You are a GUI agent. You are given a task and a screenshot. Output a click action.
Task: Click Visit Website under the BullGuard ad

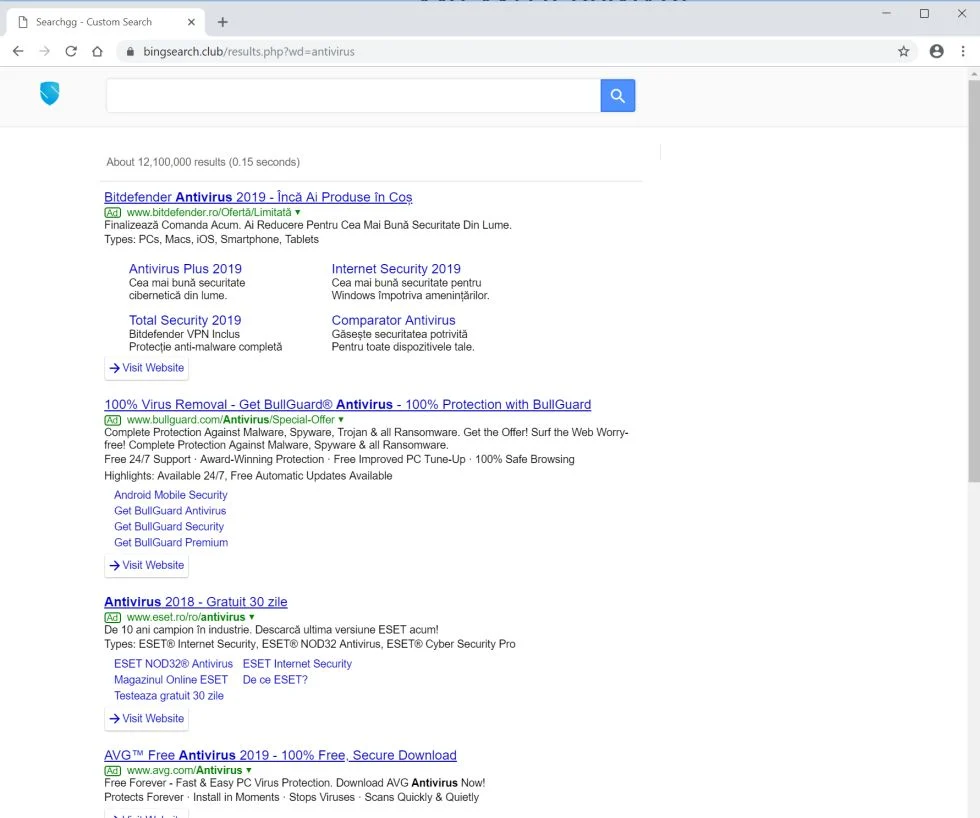[x=146, y=565]
